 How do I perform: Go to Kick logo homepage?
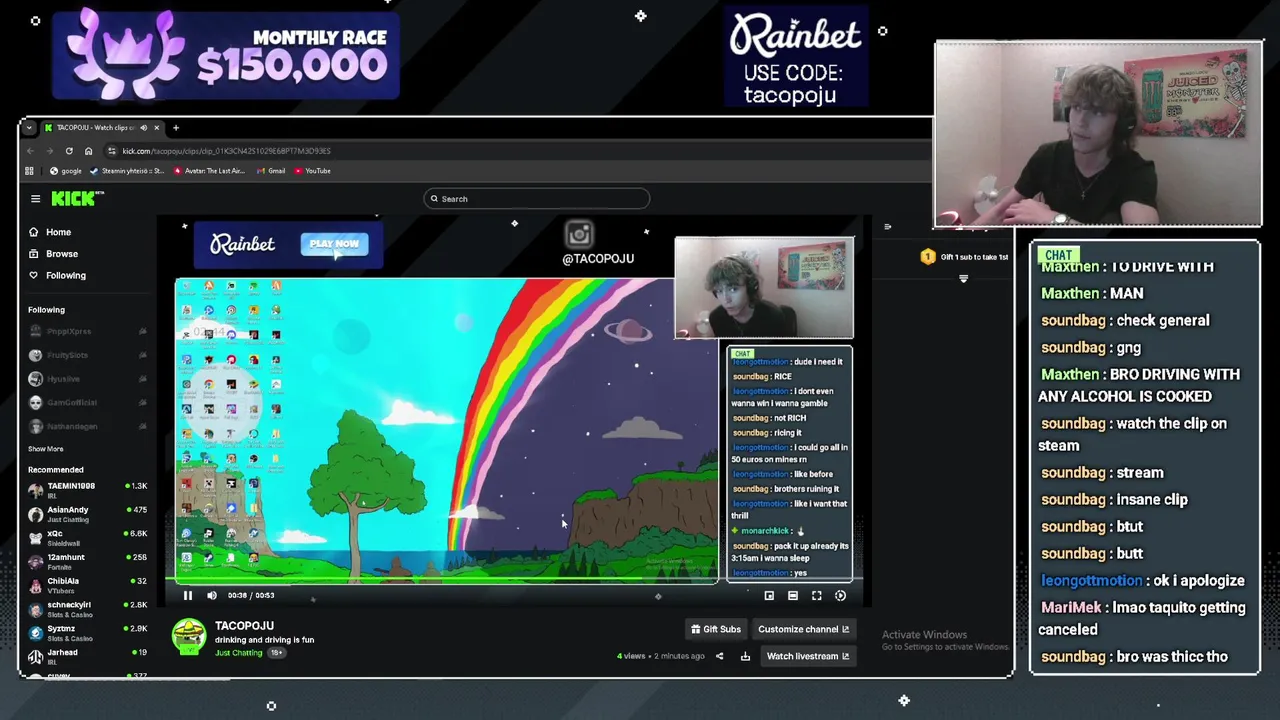click(75, 199)
